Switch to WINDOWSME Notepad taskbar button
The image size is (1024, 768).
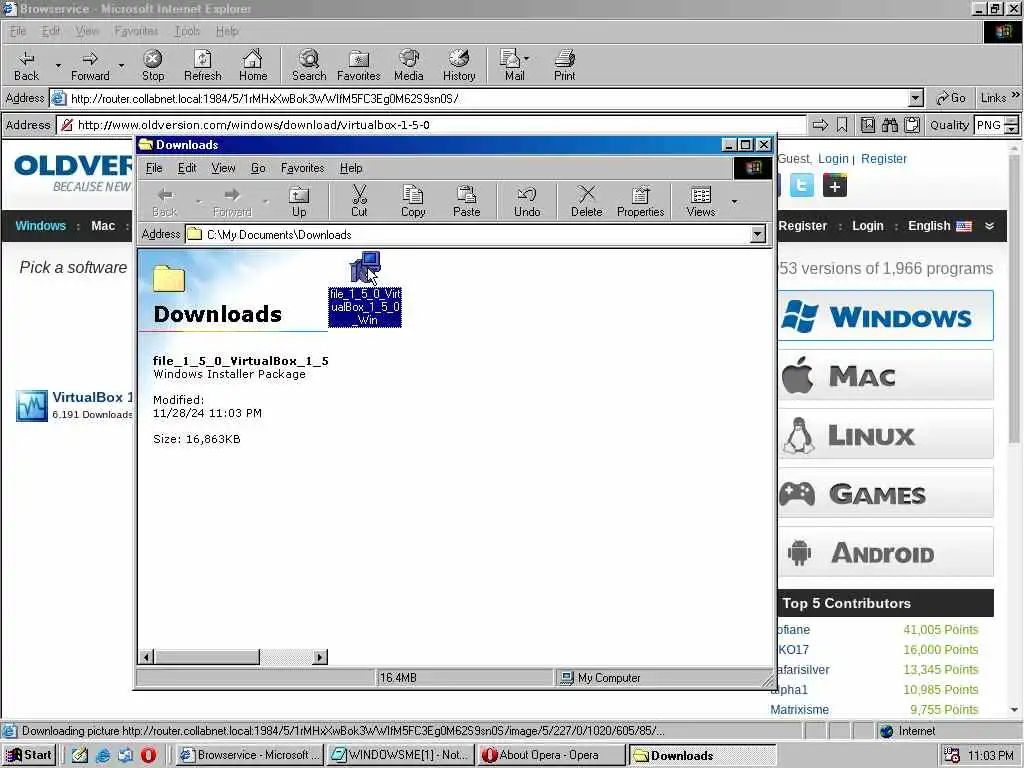(x=400, y=755)
